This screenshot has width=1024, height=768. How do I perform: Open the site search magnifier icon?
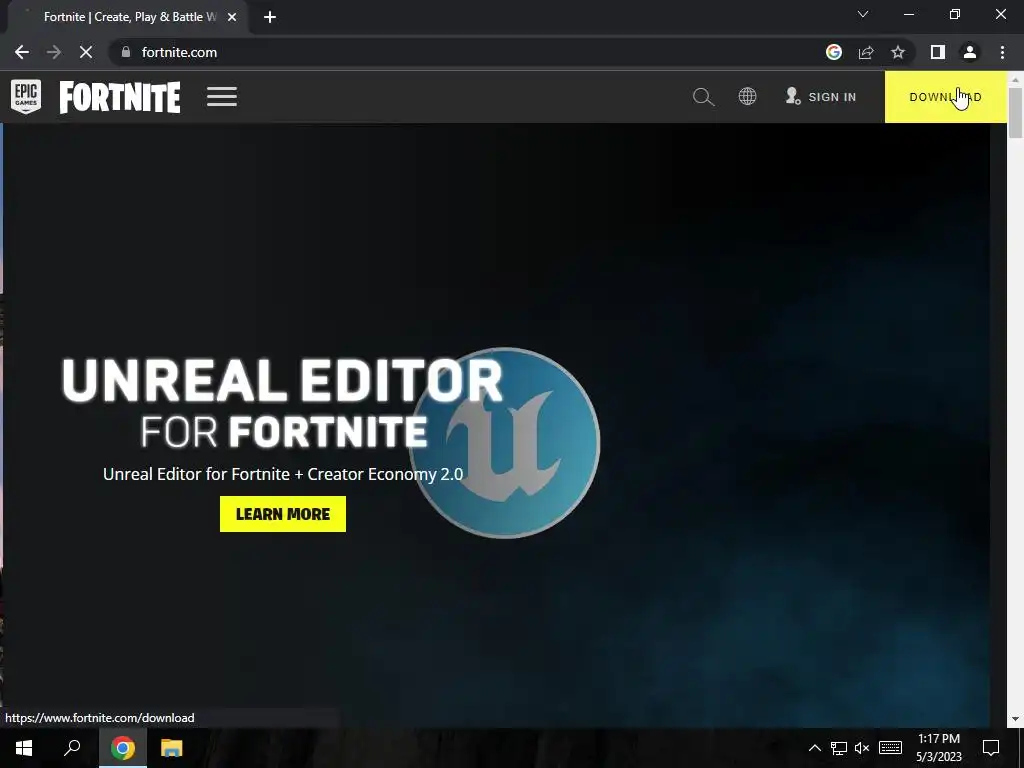[703, 97]
